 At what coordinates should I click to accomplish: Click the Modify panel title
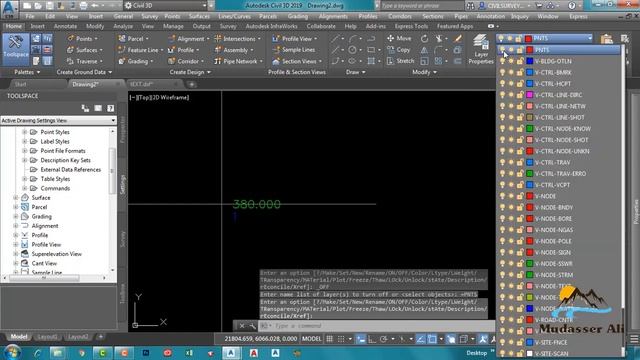[424, 72]
